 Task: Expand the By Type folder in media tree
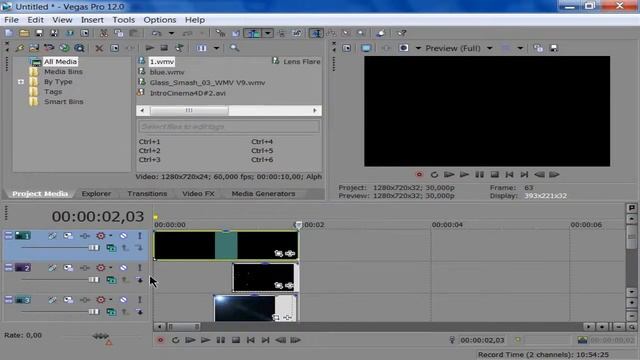tap(21, 82)
